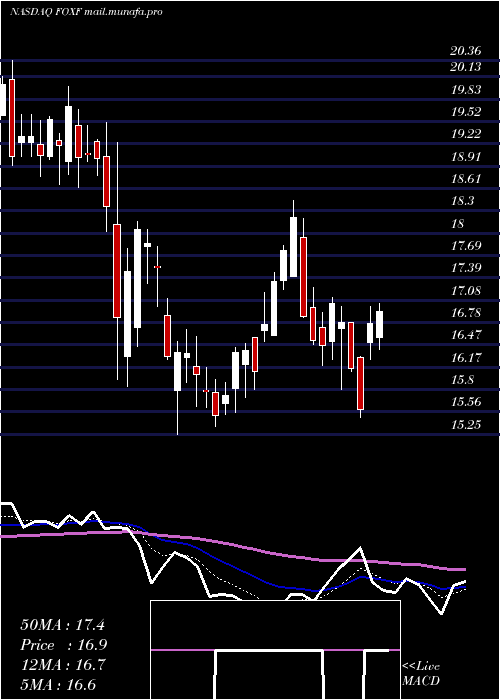The width and height of the screenshot is (500, 700).
Task: Click the pink 50MA line in lower panel
Action: coord(232,545)
